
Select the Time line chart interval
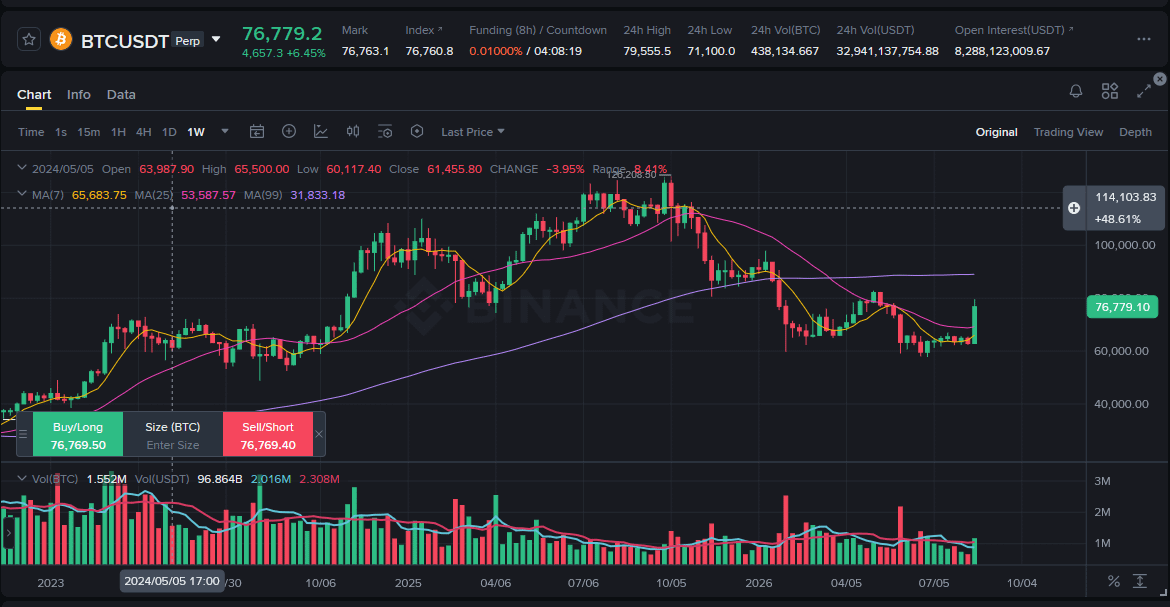(31, 132)
